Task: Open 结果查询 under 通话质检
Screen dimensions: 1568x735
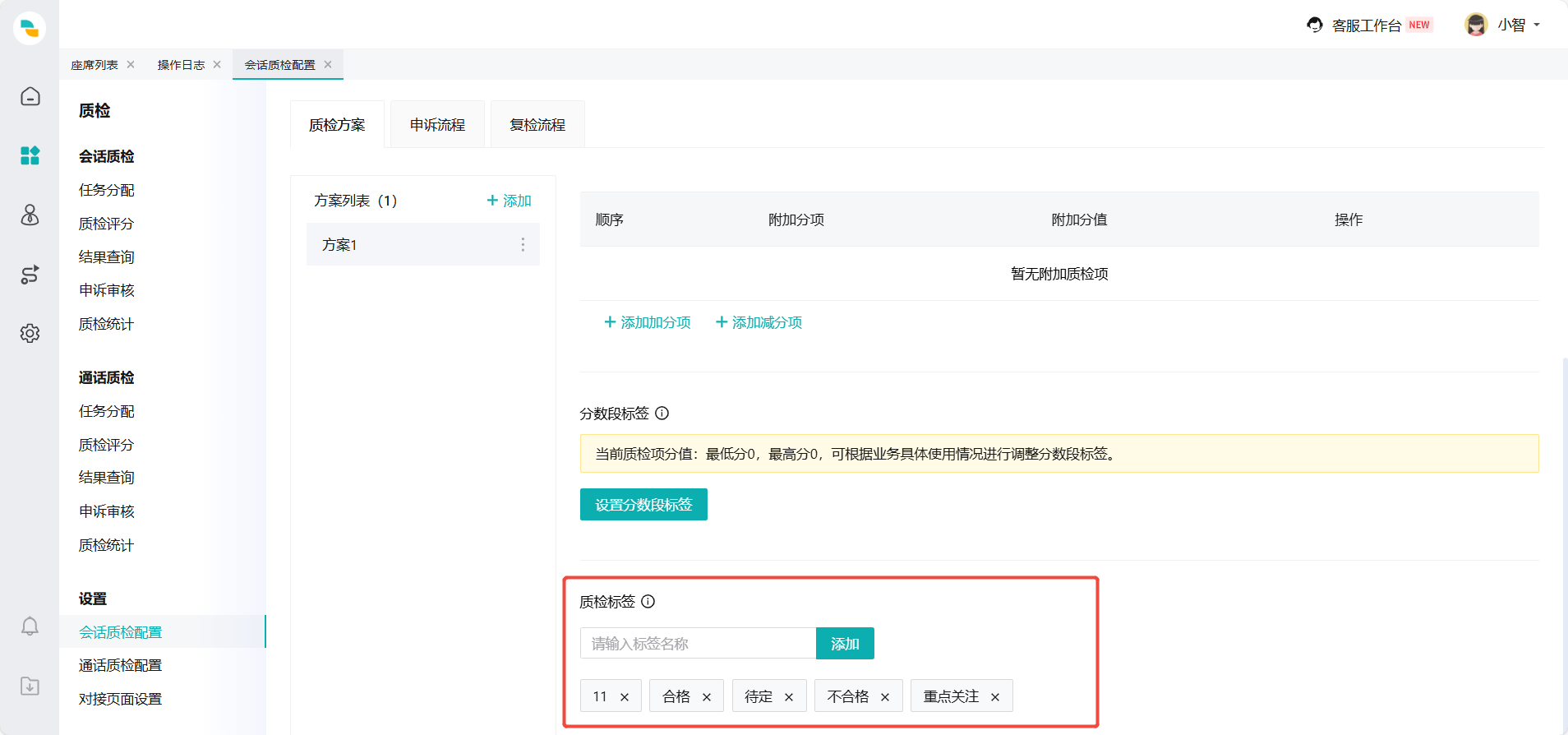Action: pyautogui.click(x=107, y=478)
